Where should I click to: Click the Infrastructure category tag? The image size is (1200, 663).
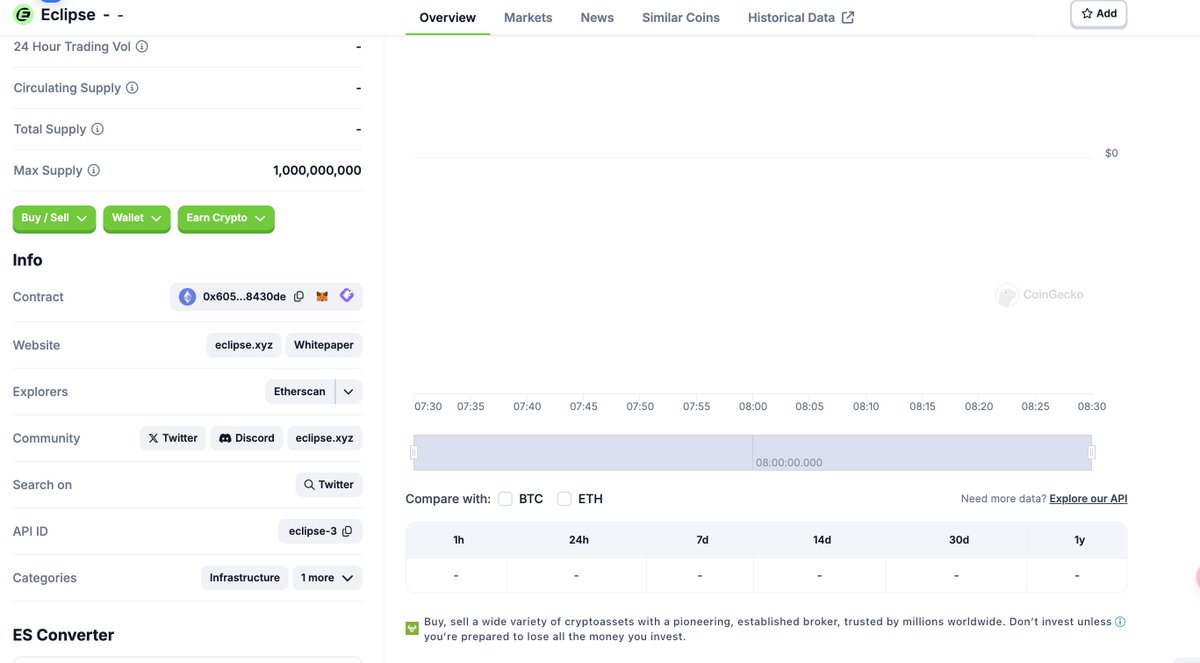click(245, 578)
